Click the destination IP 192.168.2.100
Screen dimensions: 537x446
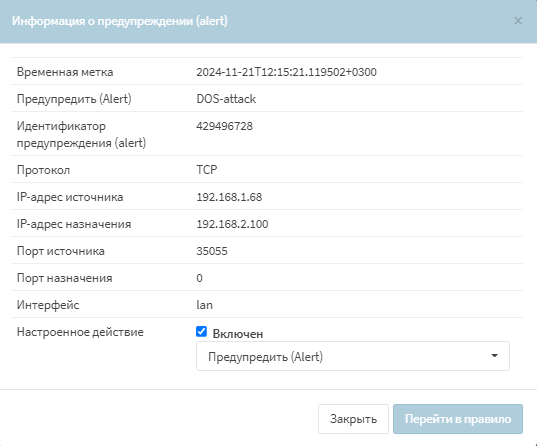coord(232,224)
